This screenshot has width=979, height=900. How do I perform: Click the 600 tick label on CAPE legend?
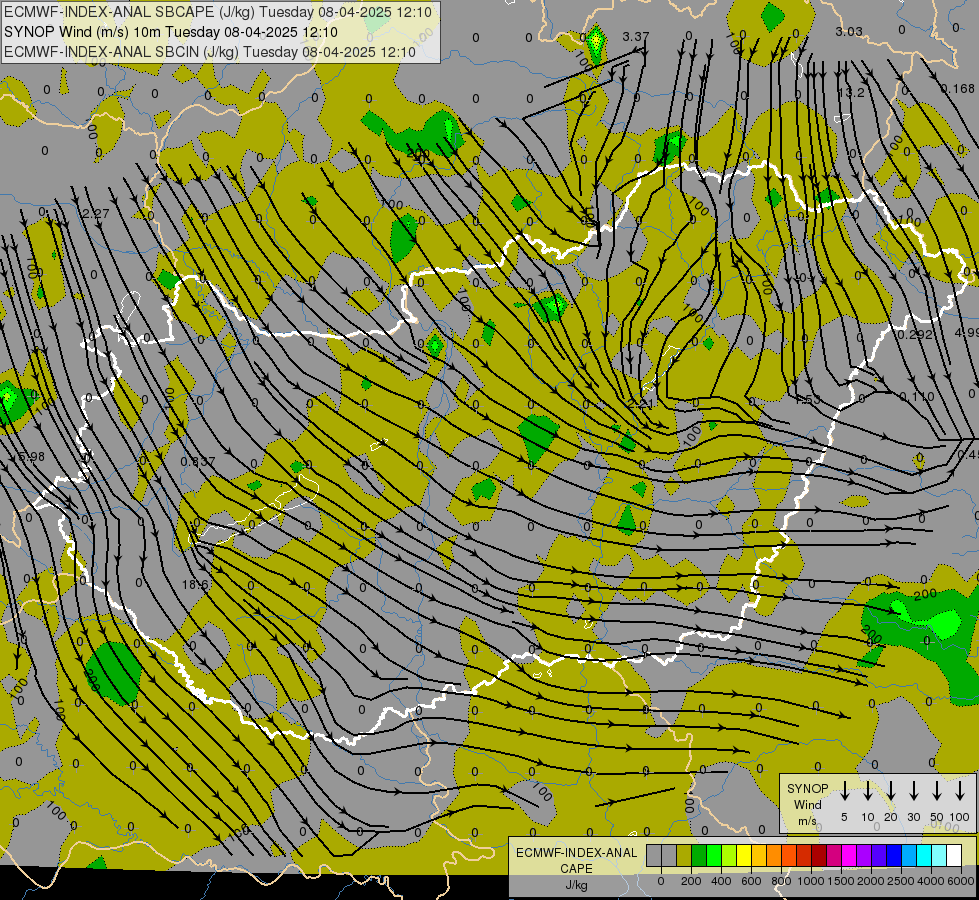751,881
